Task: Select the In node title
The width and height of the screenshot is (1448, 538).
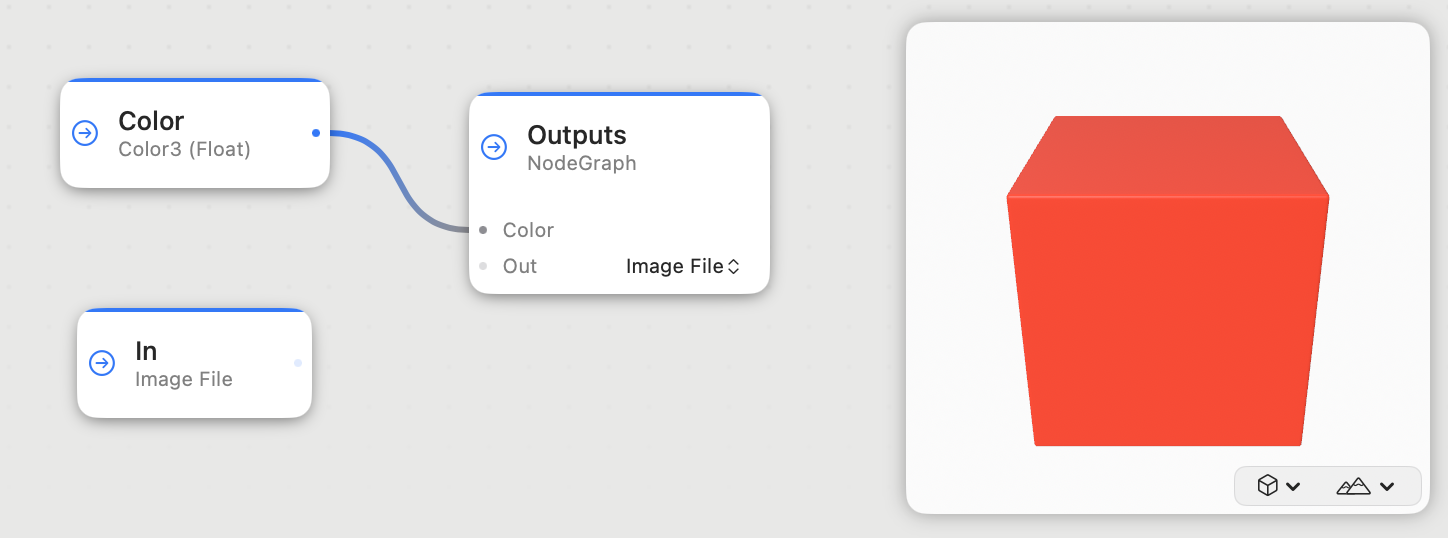Action: coord(146,351)
